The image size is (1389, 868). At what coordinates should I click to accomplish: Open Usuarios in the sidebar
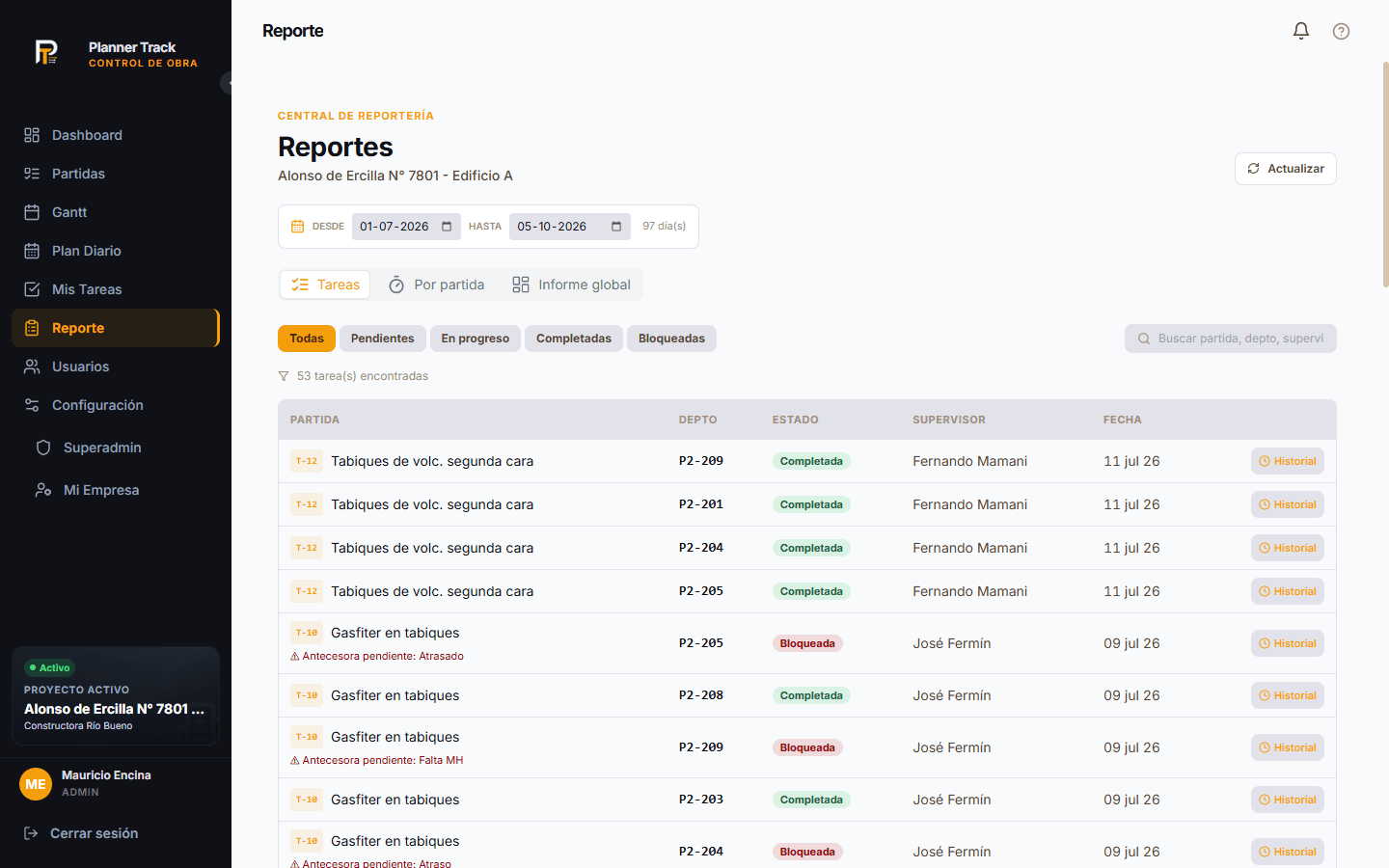[116, 366]
